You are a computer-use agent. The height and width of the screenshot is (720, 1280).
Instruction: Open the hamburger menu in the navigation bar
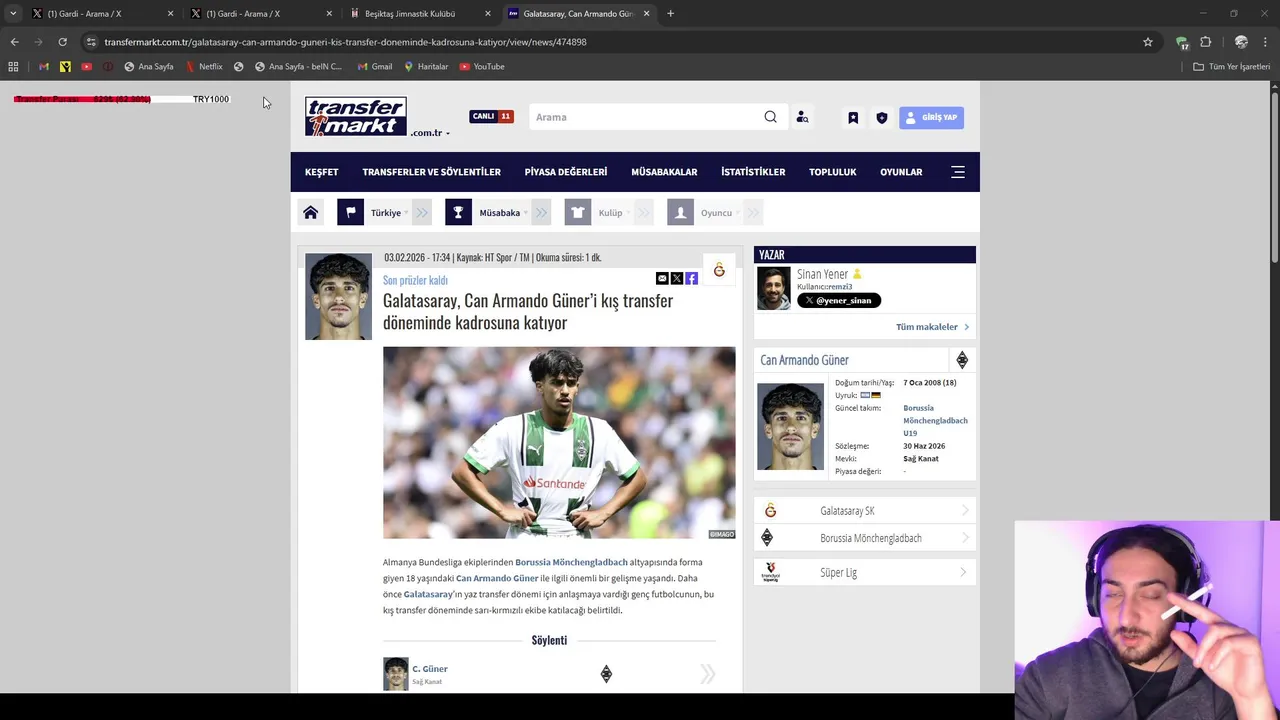(958, 172)
